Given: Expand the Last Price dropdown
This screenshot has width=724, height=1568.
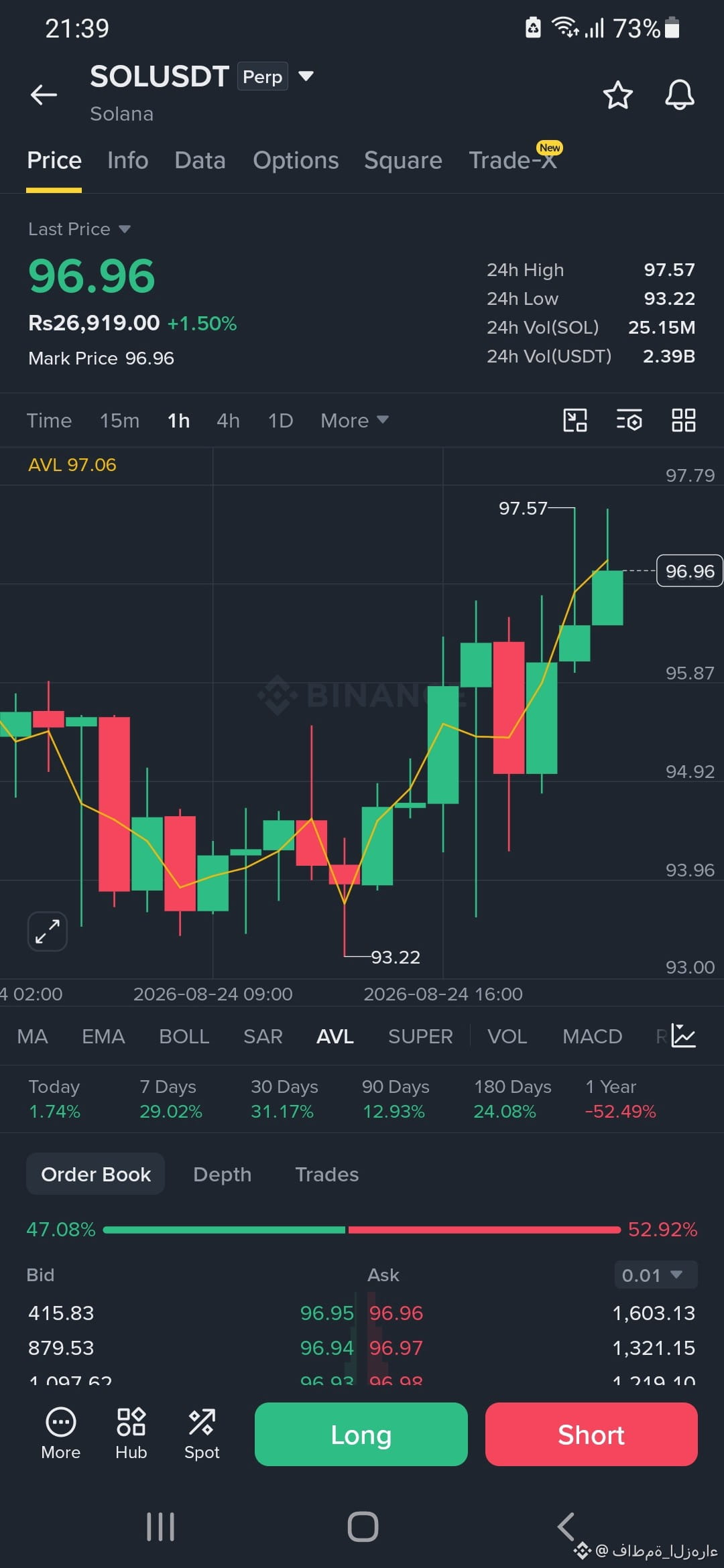Looking at the screenshot, I should pyautogui.click(x=79, y=229).
